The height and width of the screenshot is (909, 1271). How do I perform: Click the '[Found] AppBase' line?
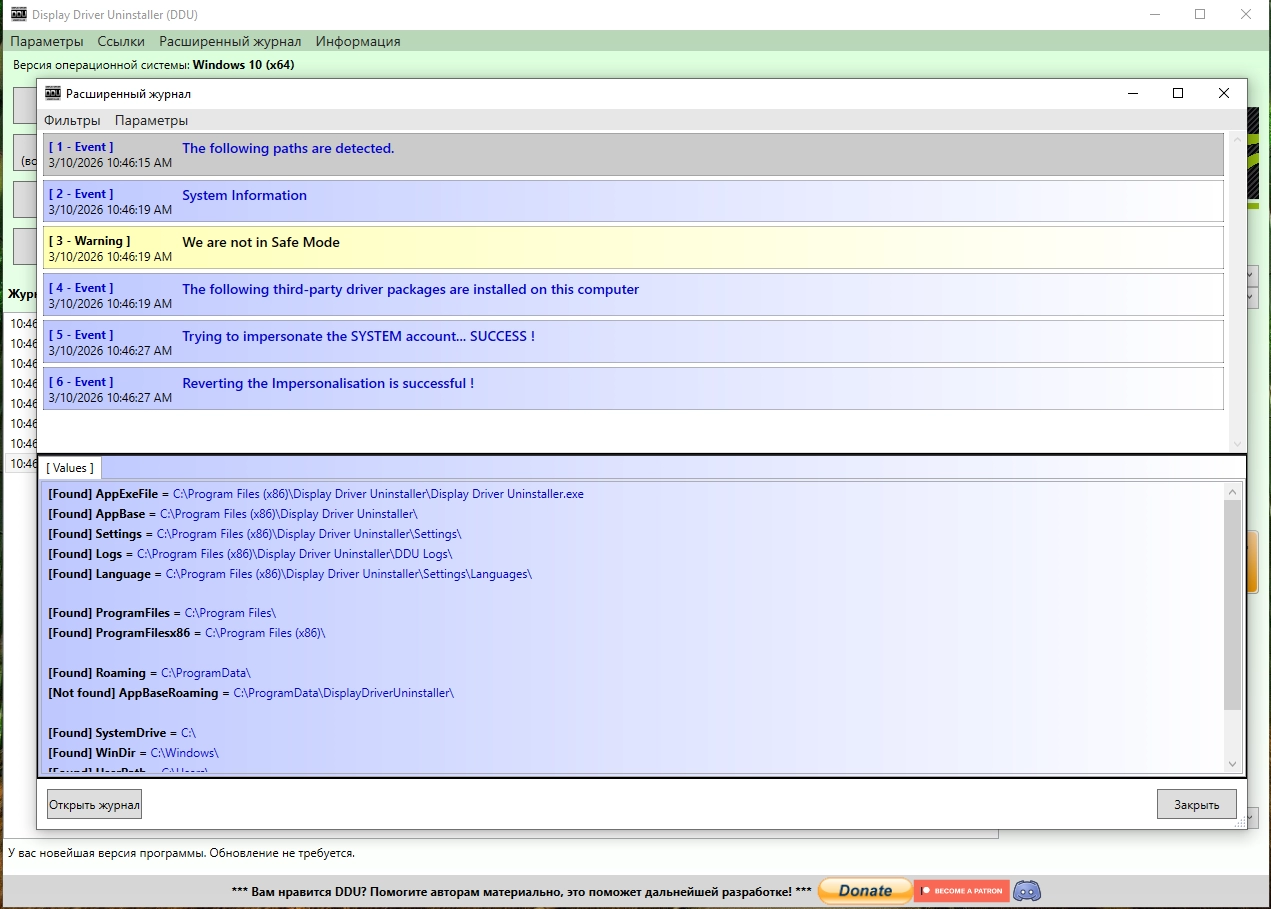(233, 514)
